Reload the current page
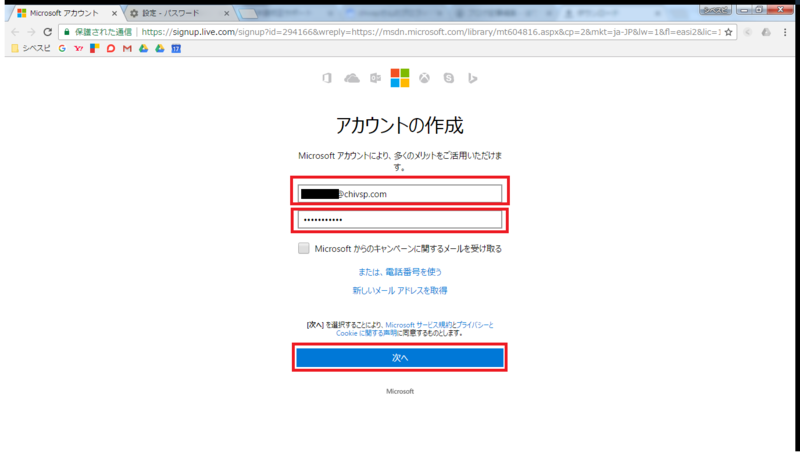Screen dimensions: 800x456 click(x=47, y=32)
